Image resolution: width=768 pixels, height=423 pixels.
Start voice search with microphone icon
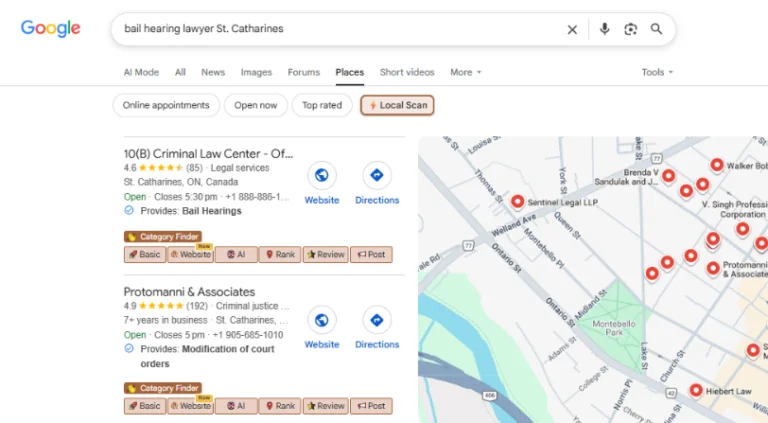coord(604,29)
